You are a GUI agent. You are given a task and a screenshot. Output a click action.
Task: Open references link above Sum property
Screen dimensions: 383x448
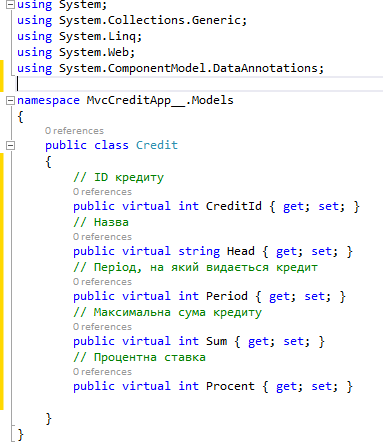click(102, 327)
